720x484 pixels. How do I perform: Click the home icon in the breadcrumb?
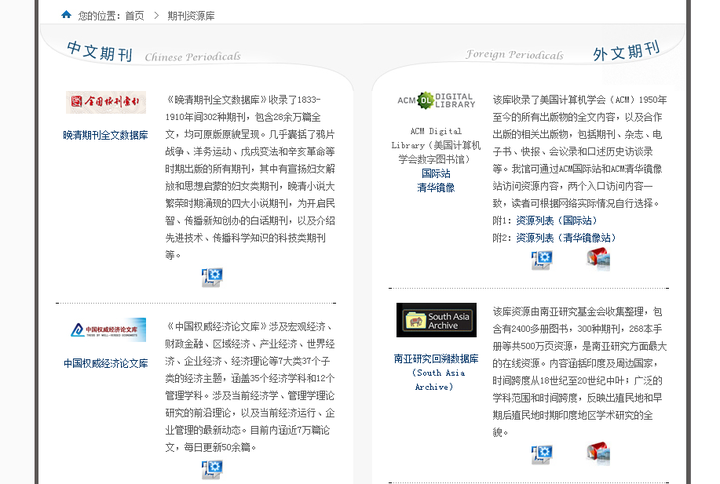[66, 15]
